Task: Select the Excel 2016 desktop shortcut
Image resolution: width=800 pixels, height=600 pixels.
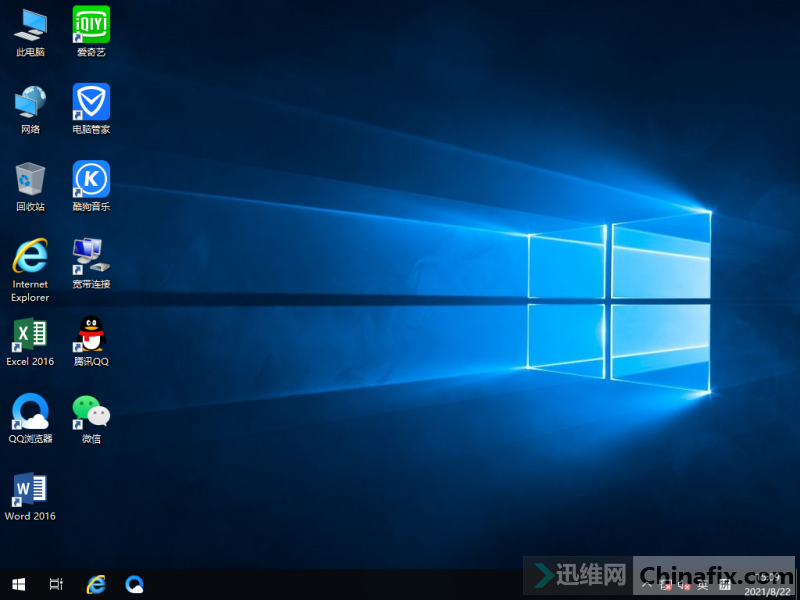Action: tap(30, 342)
